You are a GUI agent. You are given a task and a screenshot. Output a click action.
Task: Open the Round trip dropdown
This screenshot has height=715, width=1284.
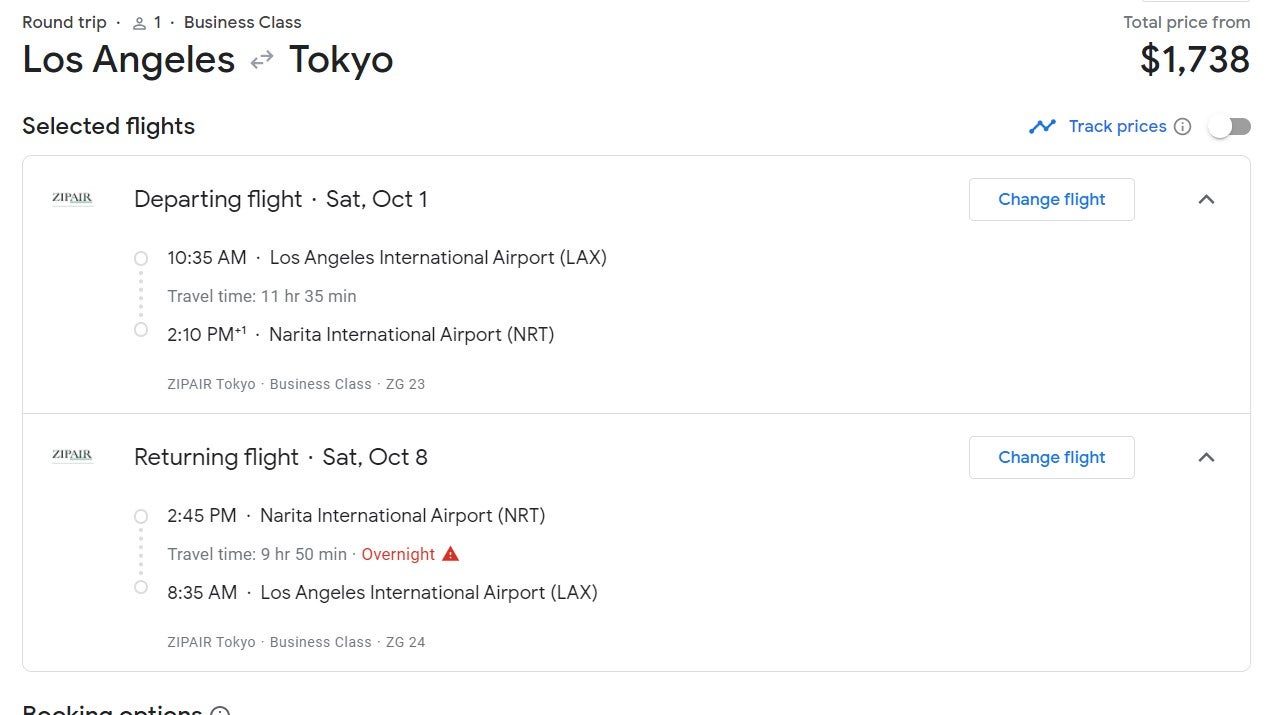[64, 21]
